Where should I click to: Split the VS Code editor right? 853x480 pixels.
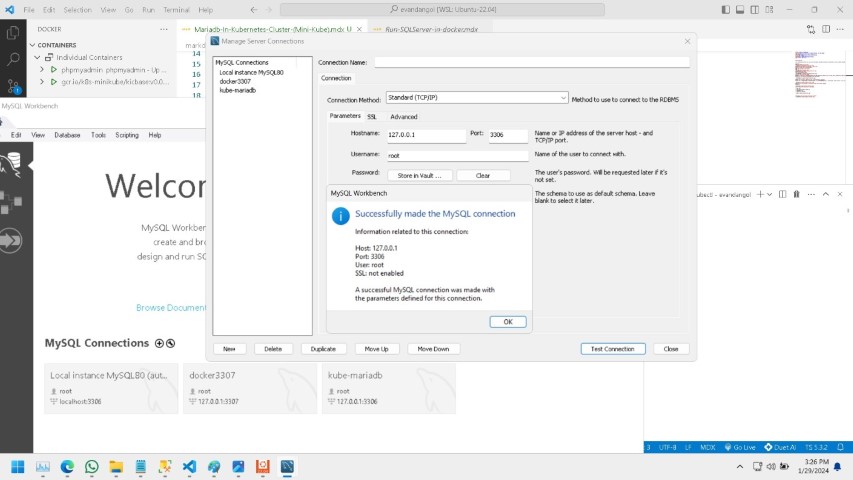[x=826, y=29]
